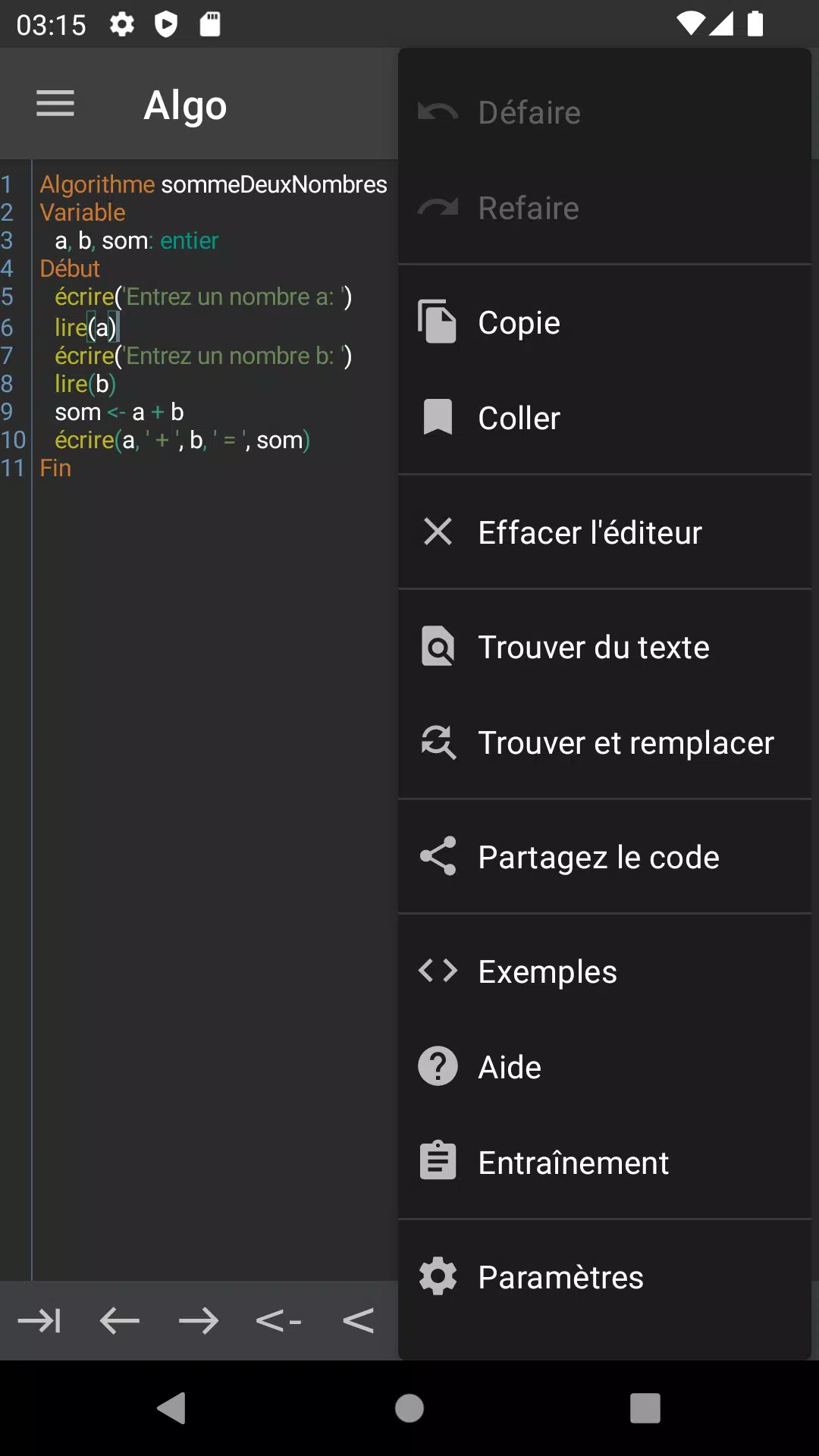Tap the Copie icon

[x=438, y=322]
